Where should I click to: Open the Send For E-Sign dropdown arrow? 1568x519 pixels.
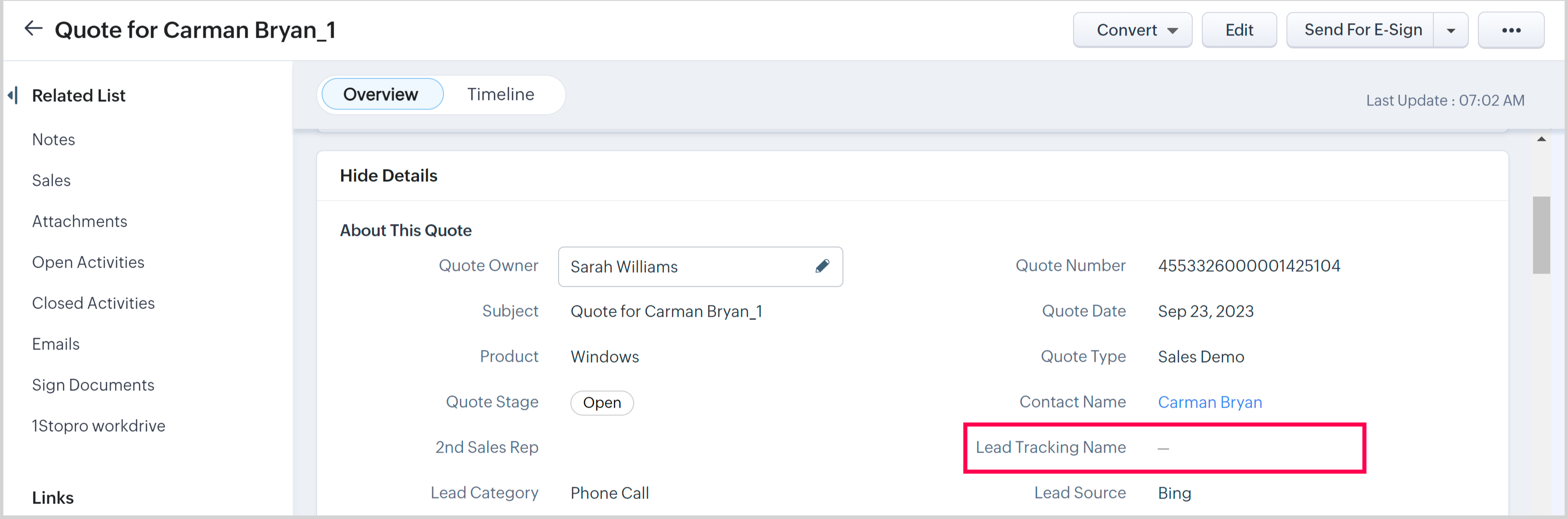coord(1451,30)
